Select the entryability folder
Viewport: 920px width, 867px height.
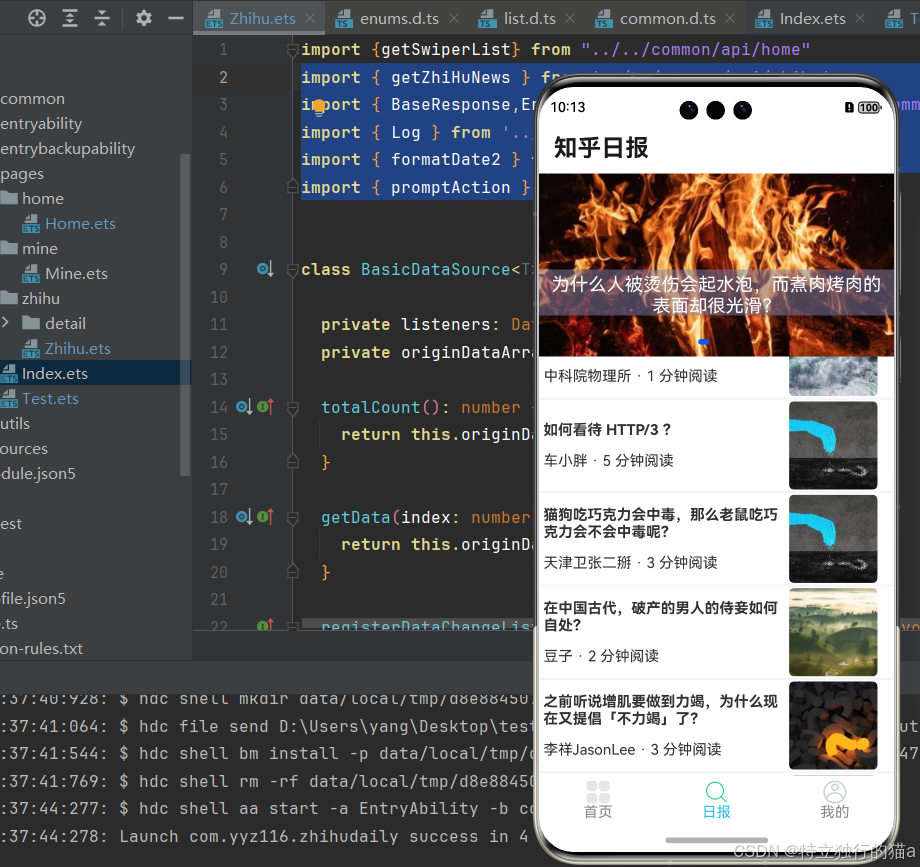pyautogui.click(x=41, y=124)
